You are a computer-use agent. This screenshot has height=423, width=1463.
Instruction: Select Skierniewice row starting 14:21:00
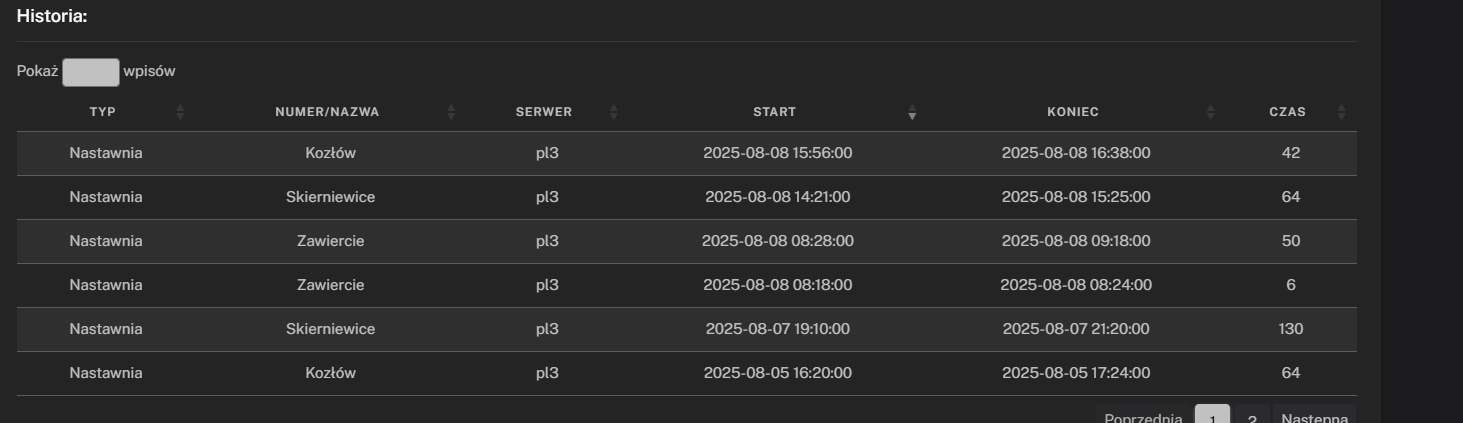click(x=687, y=197)
